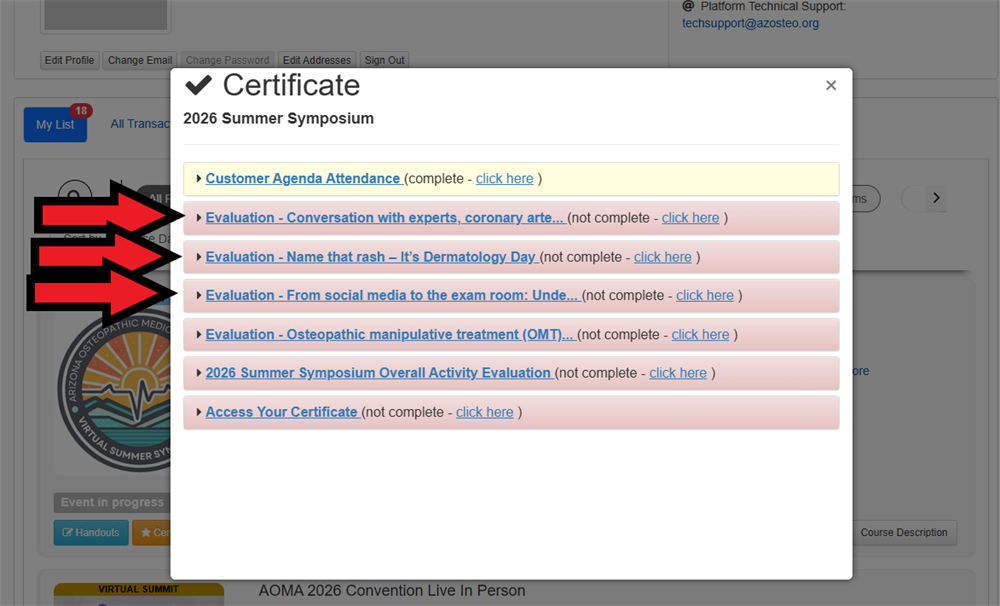Click the Change Password button
Viewport: 1000px width, 606px height.
pyautogui.click(x=227, y=60)
